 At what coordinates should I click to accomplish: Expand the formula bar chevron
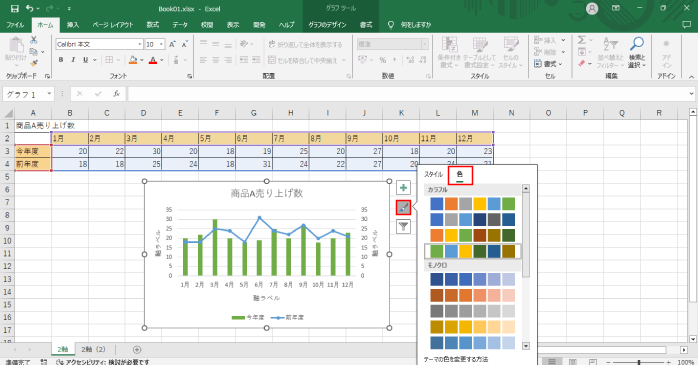pyautogui.click(x=691, y=94)
